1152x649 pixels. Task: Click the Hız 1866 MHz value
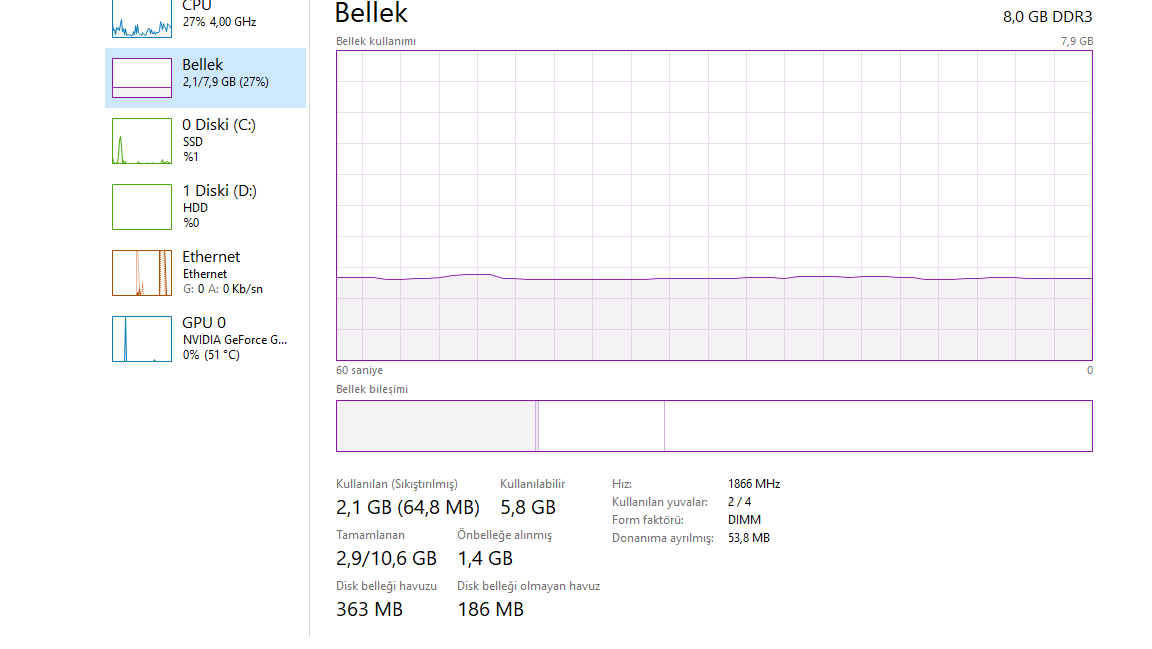(x=754, y=484)
